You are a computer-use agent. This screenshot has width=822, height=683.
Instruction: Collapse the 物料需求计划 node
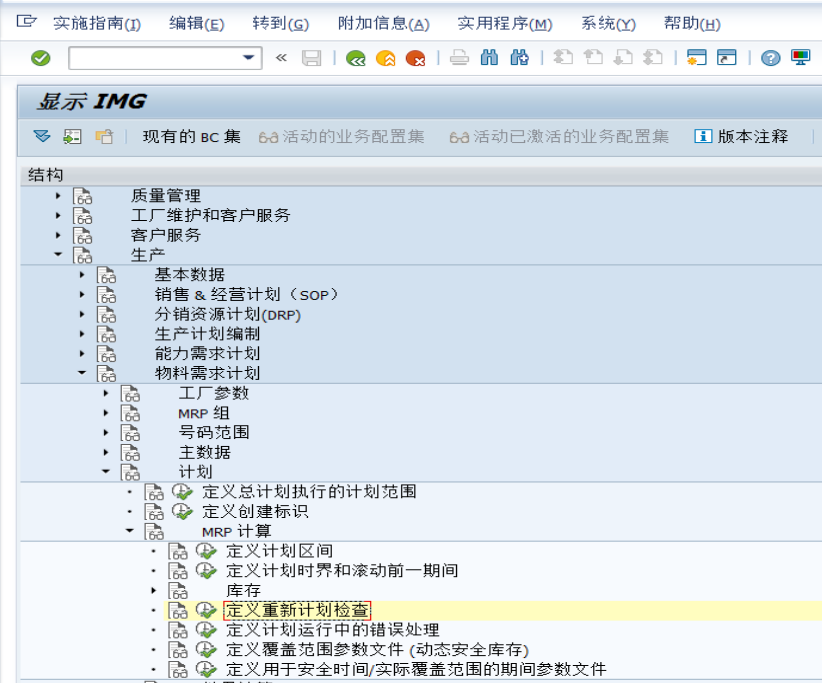82,373
